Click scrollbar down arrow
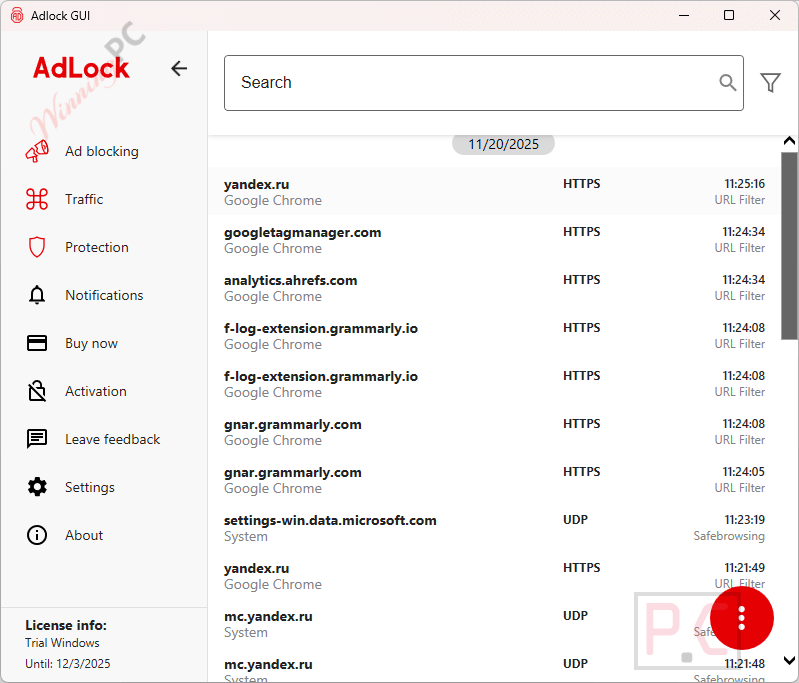 789,661
